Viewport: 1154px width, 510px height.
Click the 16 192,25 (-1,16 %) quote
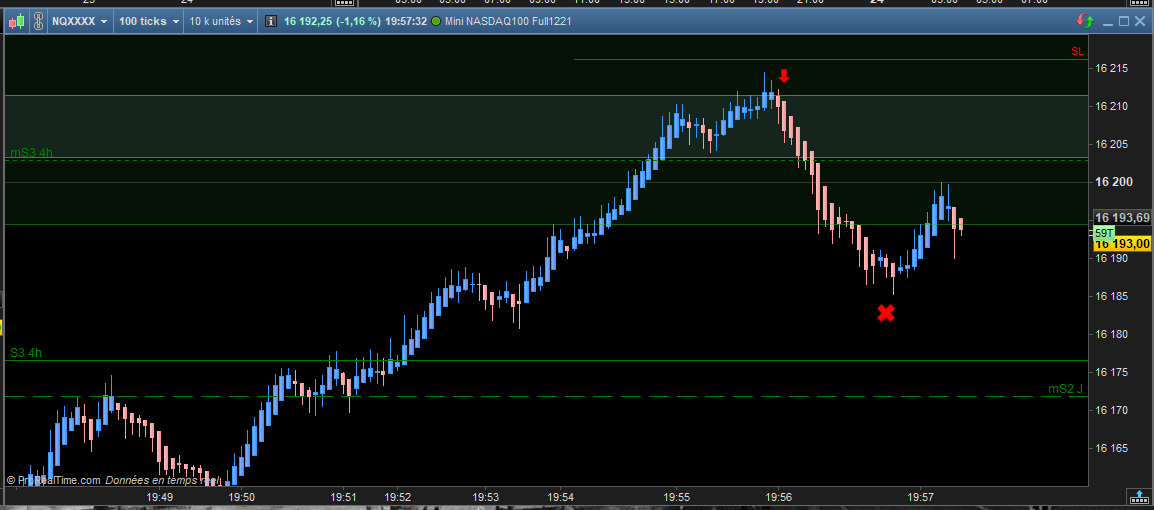(333, 21)
